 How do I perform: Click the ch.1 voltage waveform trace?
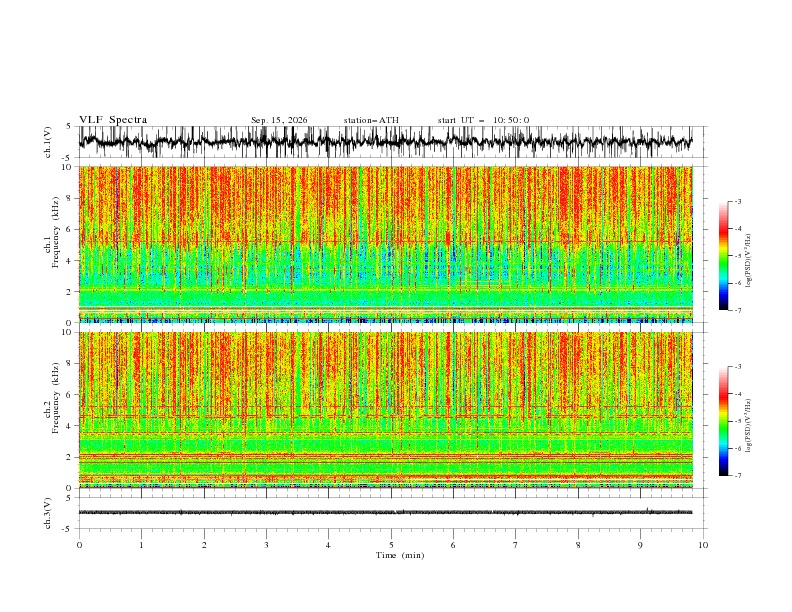point(385,142)
